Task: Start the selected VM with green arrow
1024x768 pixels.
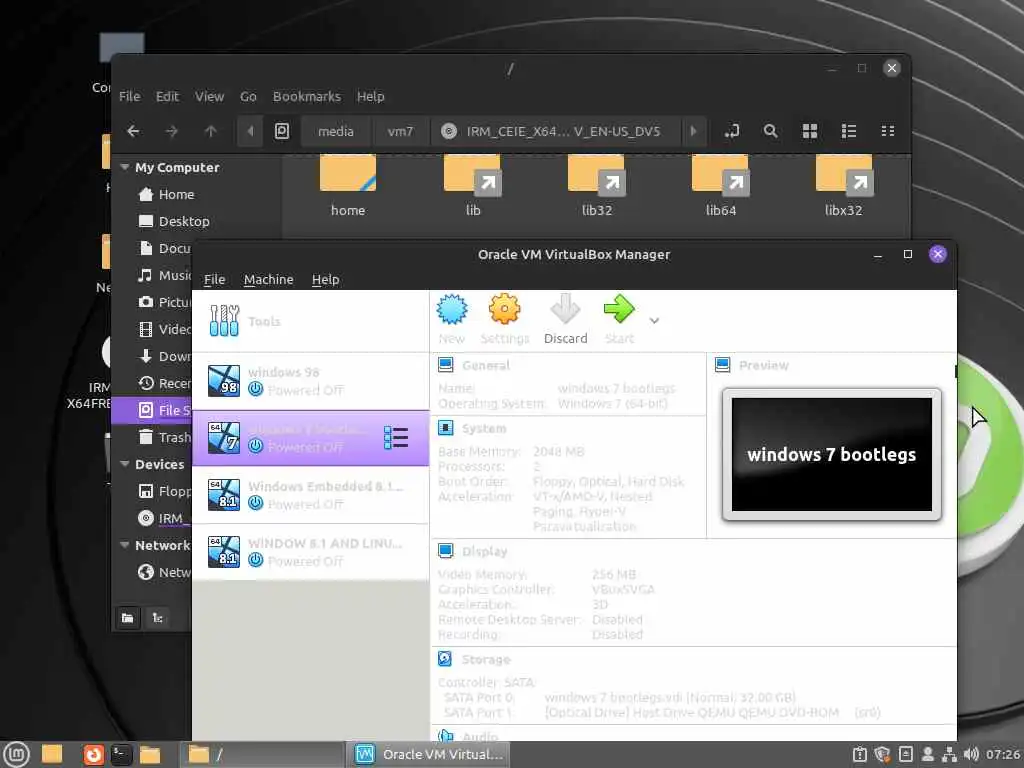Action: pyautogui.click(x=619, y=319)
